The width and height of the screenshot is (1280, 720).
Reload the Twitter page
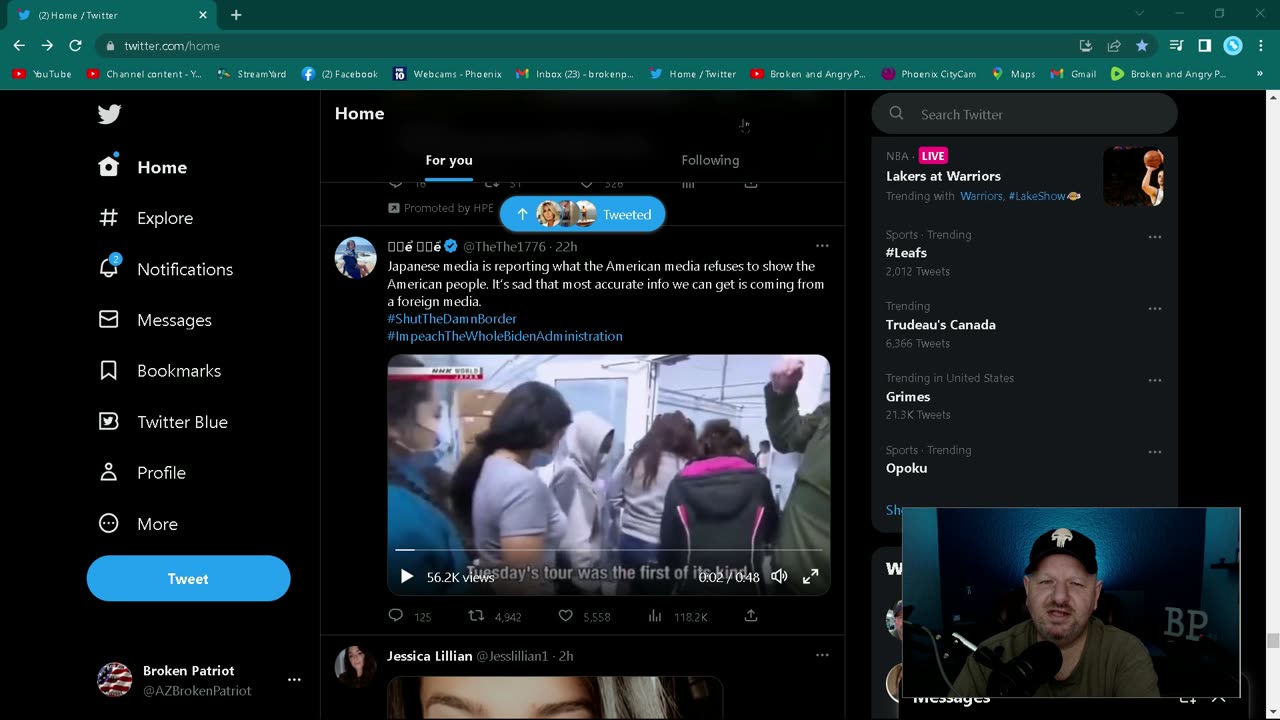click(75, 45)
